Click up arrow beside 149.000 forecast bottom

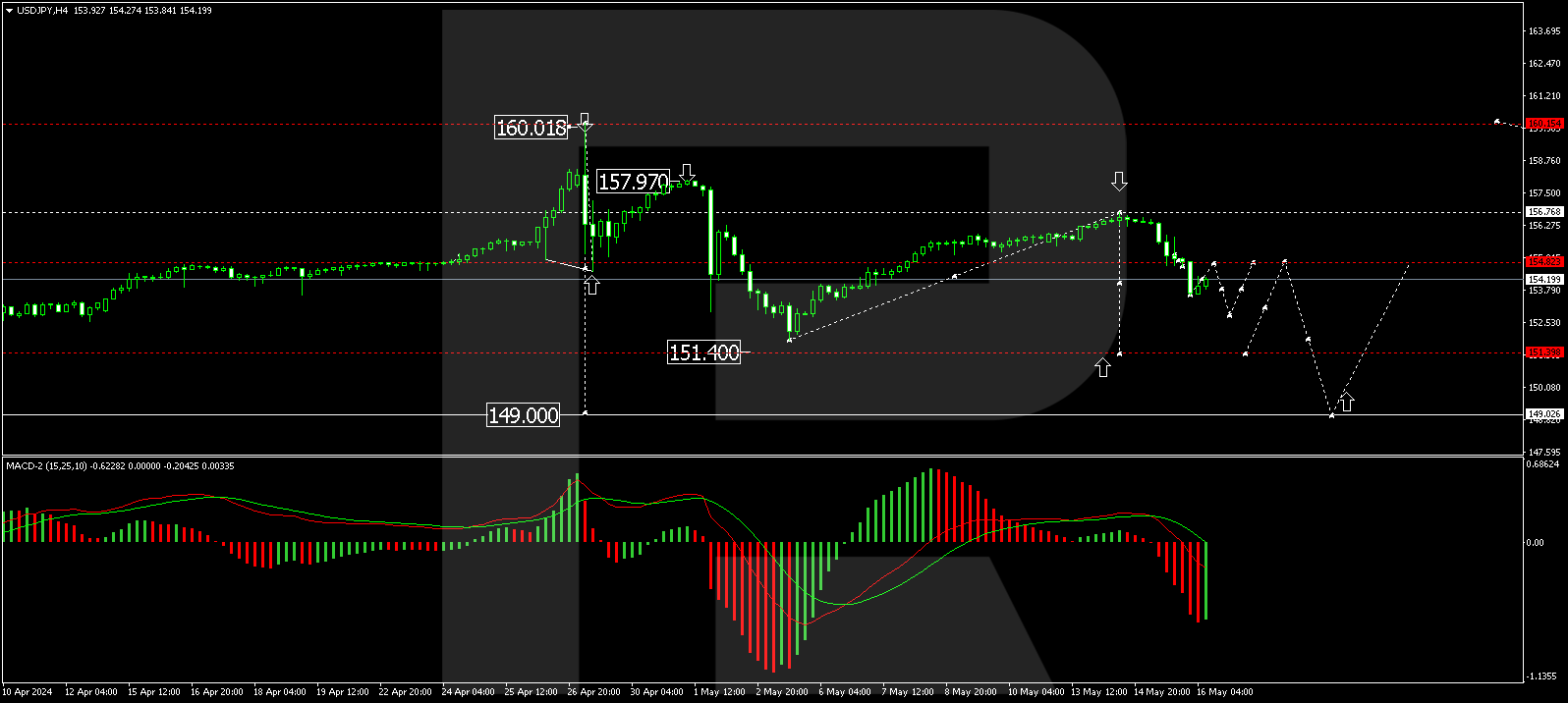point(1347,402)
